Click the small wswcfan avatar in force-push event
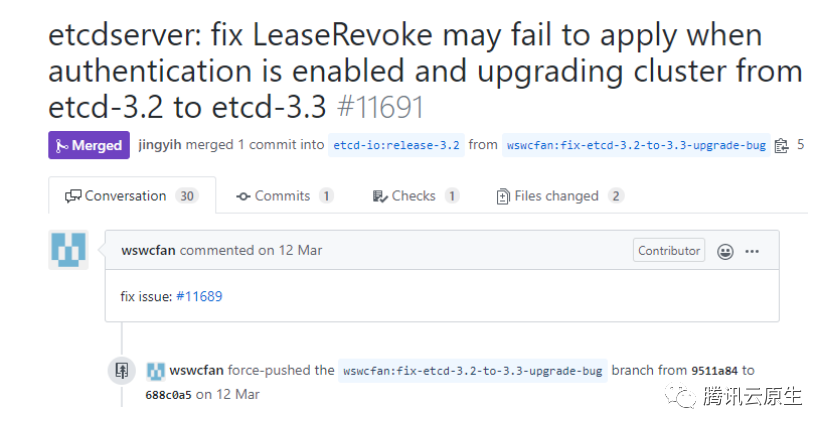Screen dimensions: 829x432 coord(155,371)
